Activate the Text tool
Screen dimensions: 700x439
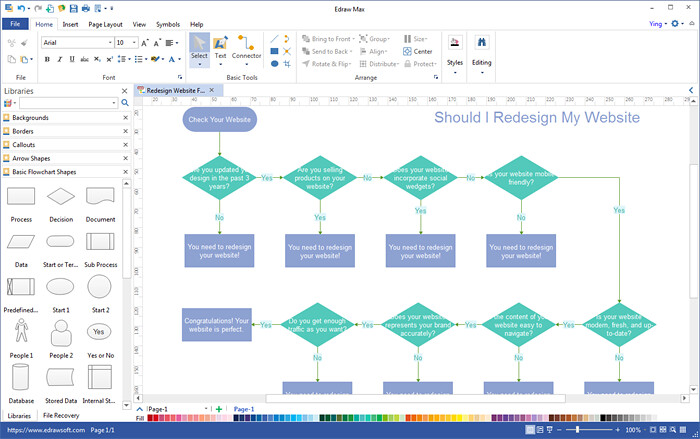coord(220,48)
